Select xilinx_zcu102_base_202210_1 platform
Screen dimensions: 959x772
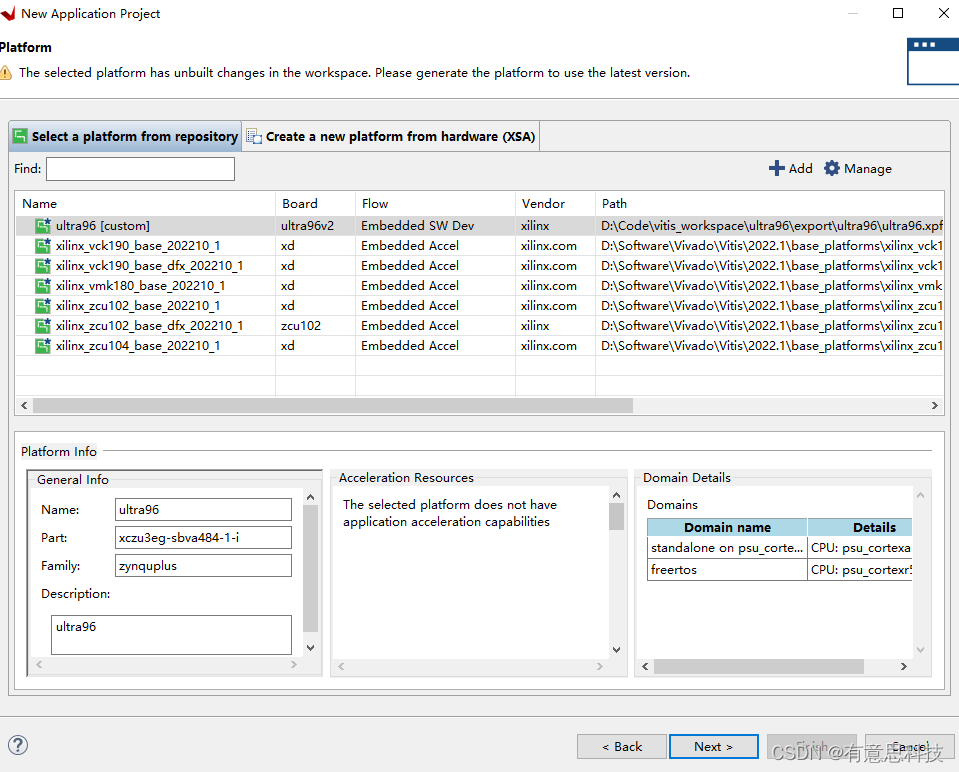click(x=480, y=306)
